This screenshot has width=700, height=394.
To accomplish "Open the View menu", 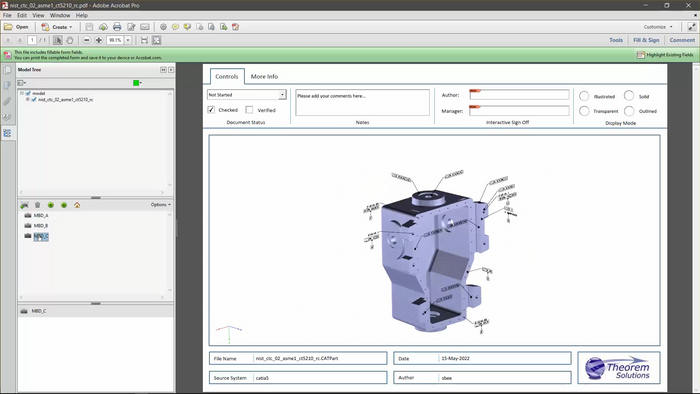I will pyautogui.click(x=38, y=15).
